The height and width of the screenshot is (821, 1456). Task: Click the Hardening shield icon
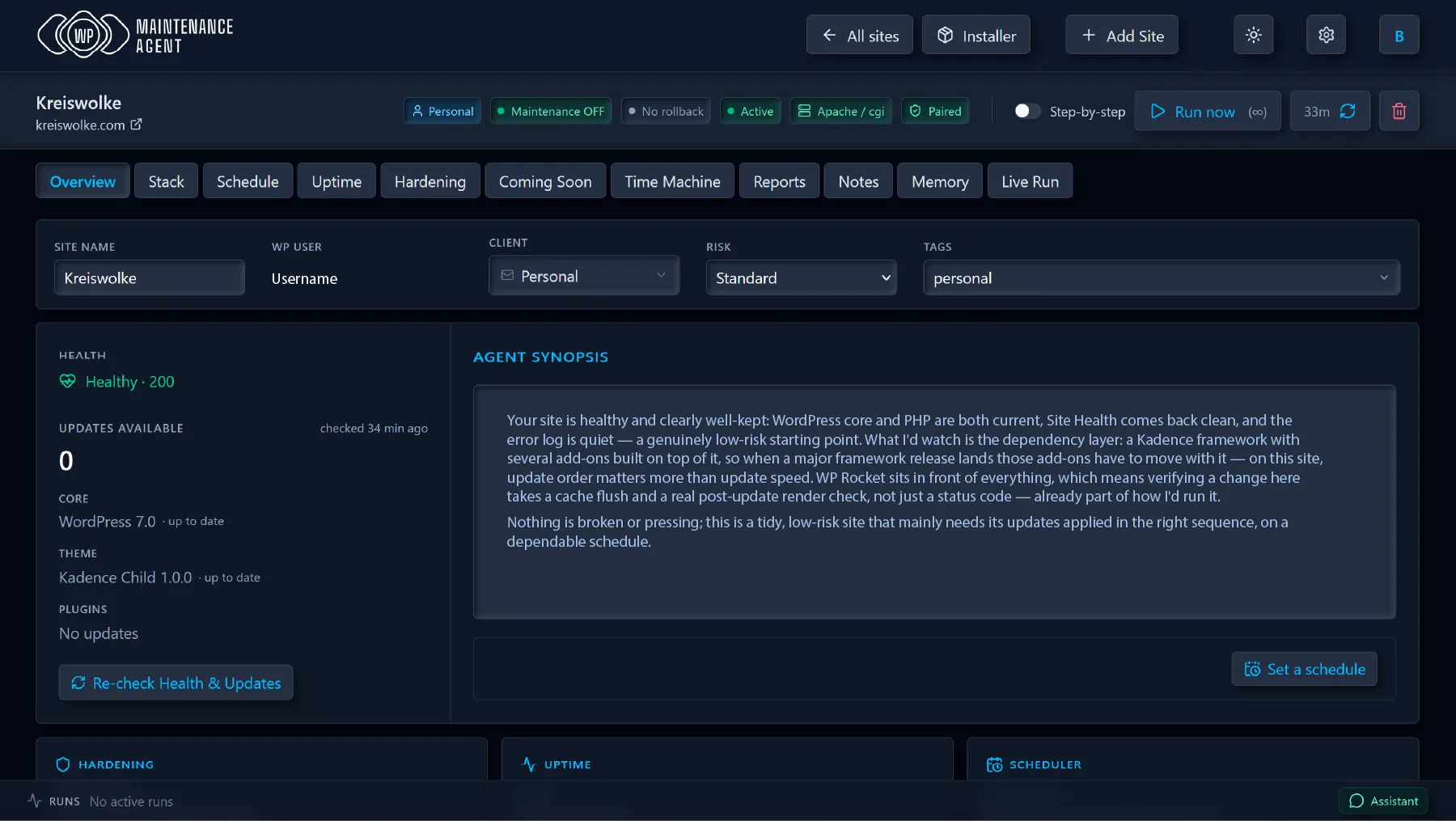(63, 764)
